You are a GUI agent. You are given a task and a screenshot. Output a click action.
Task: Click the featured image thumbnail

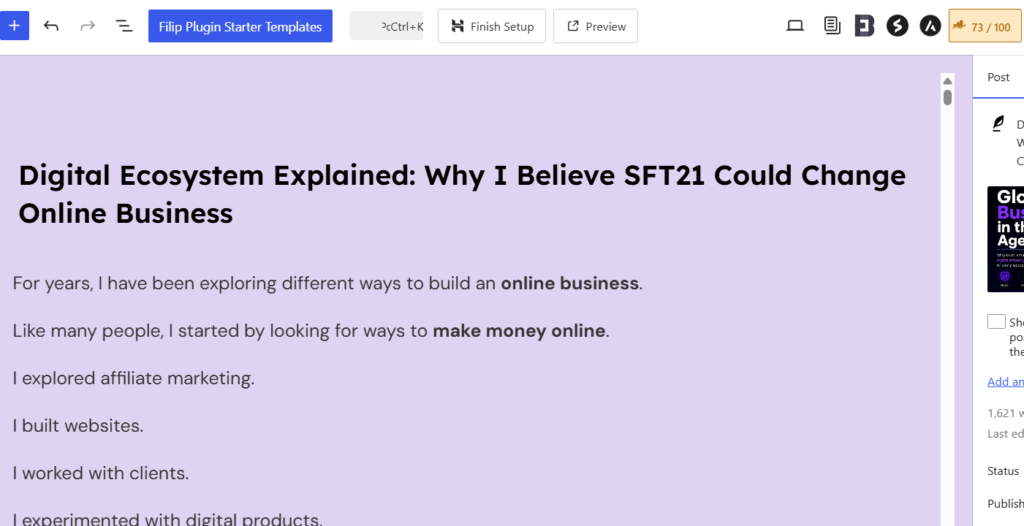tap(1006, 239)
